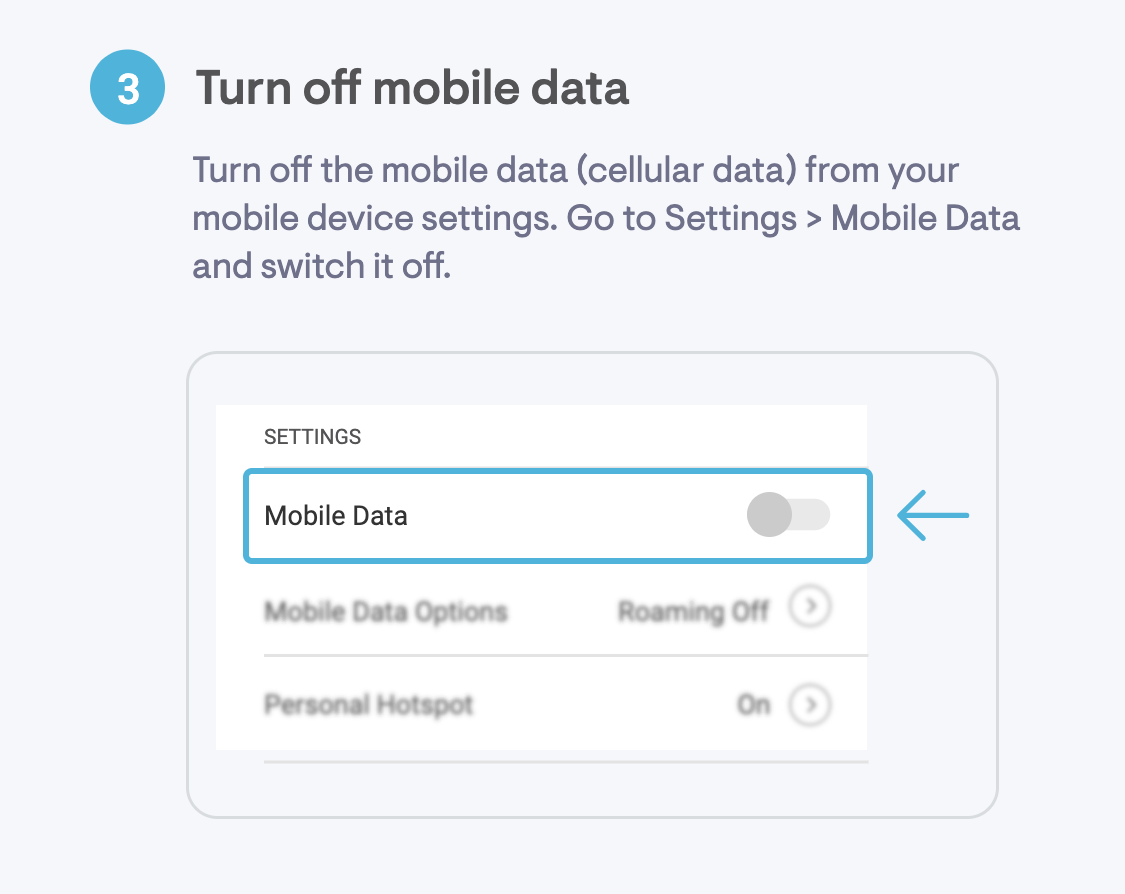Click "Settings > Mobile Data" path in the description
Viewport: 1125px width, 894px height.
coord(842,218)
